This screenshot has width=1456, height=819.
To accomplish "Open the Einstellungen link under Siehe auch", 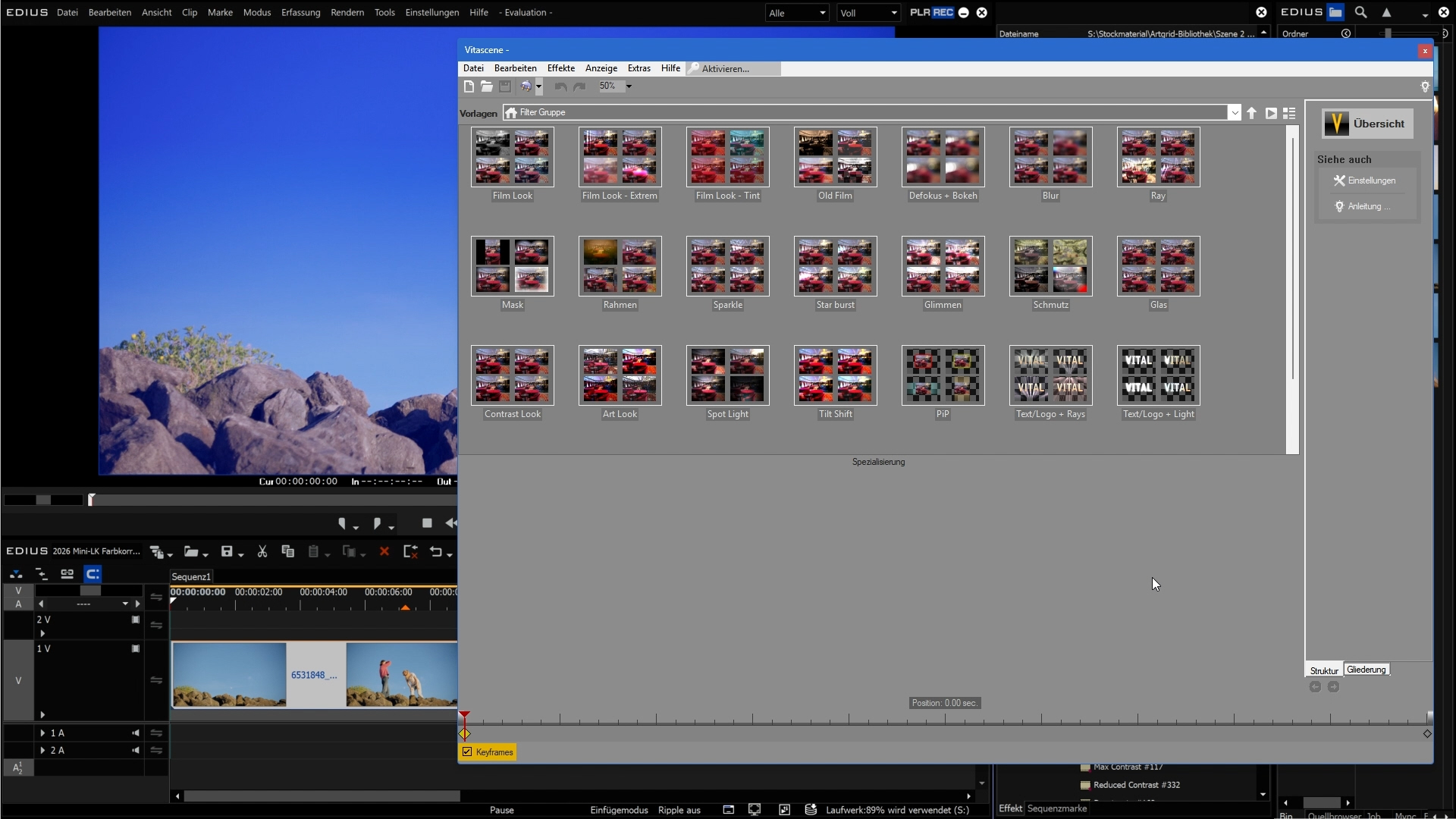I will (x=1371, y=180).
